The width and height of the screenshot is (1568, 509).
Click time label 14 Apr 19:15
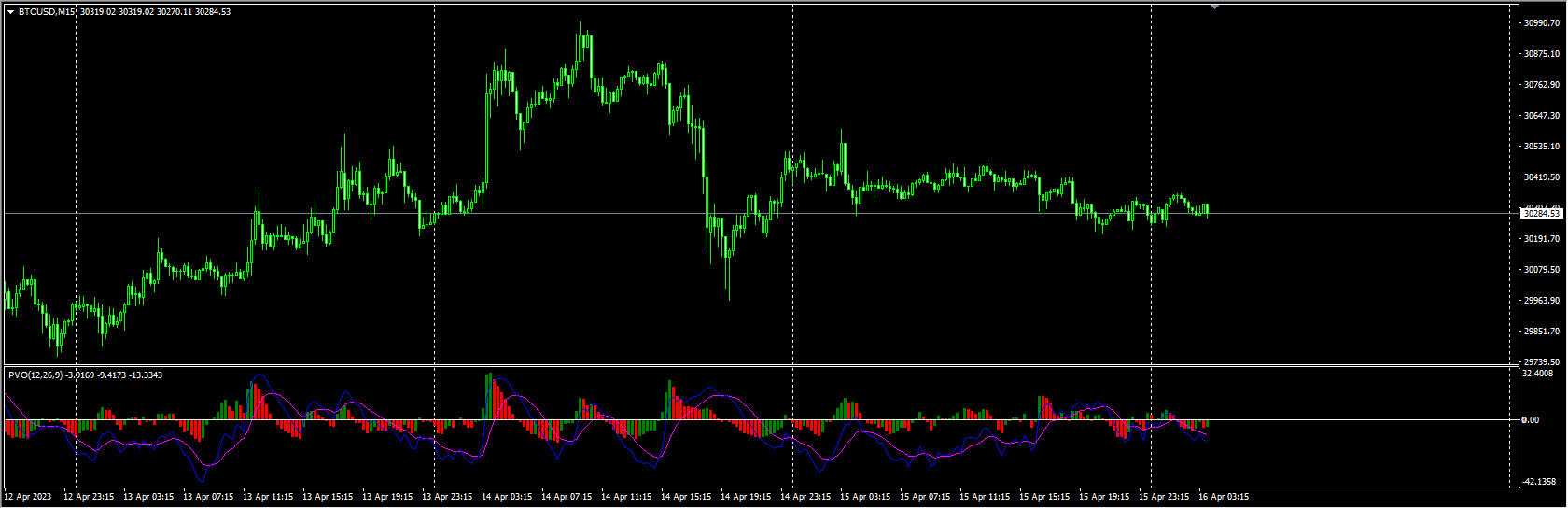(746, 497)
